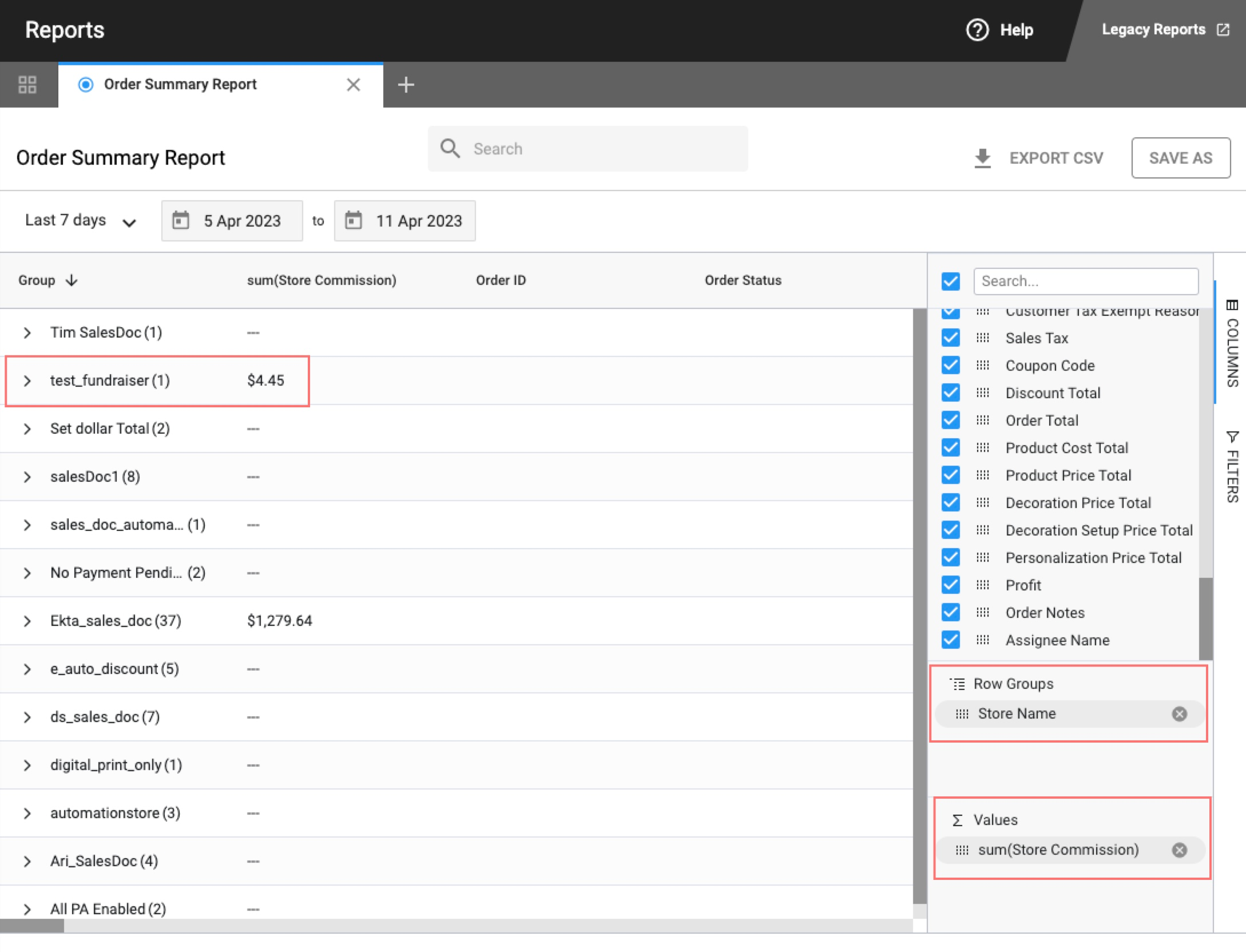Toggle the select-all columns checkbox
The image size is (1246, 952).
(950, 281)
